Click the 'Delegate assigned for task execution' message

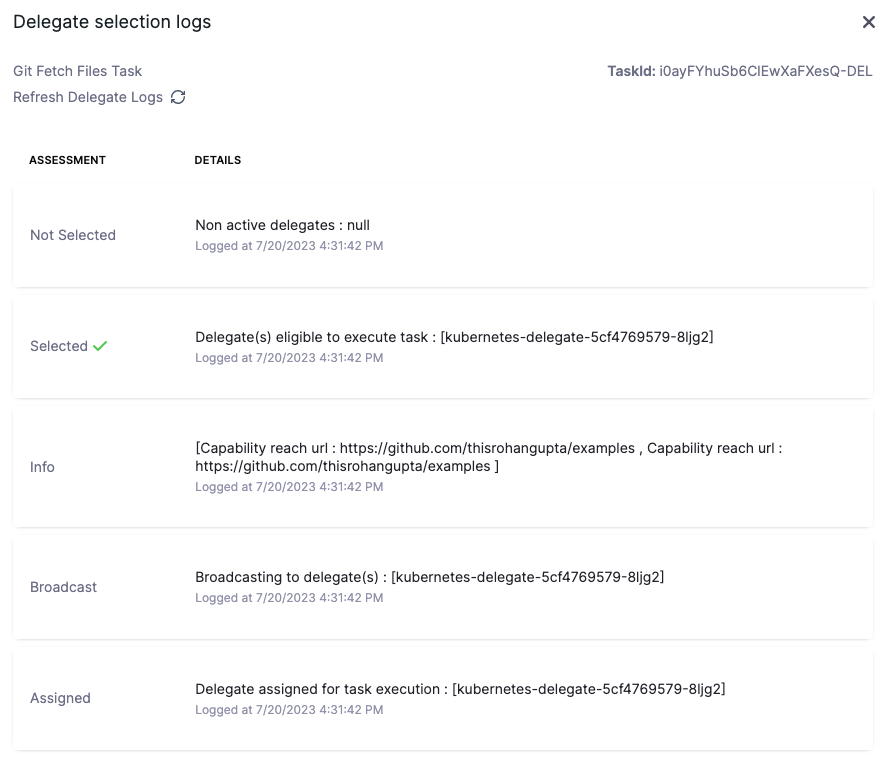point(460,689)
